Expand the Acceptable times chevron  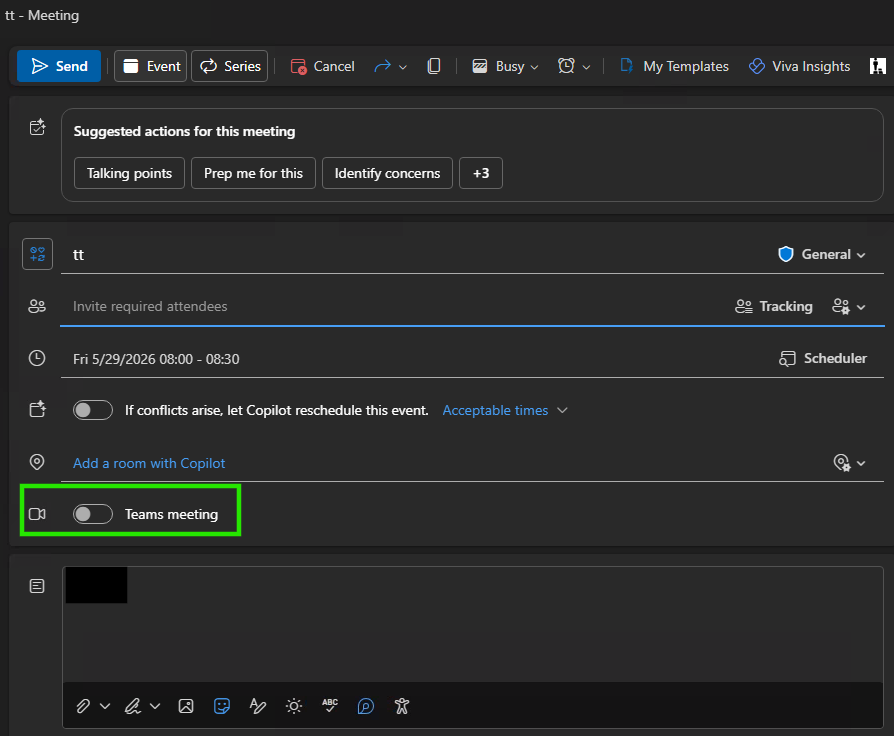pyautogui.click(x=562, y=410)
